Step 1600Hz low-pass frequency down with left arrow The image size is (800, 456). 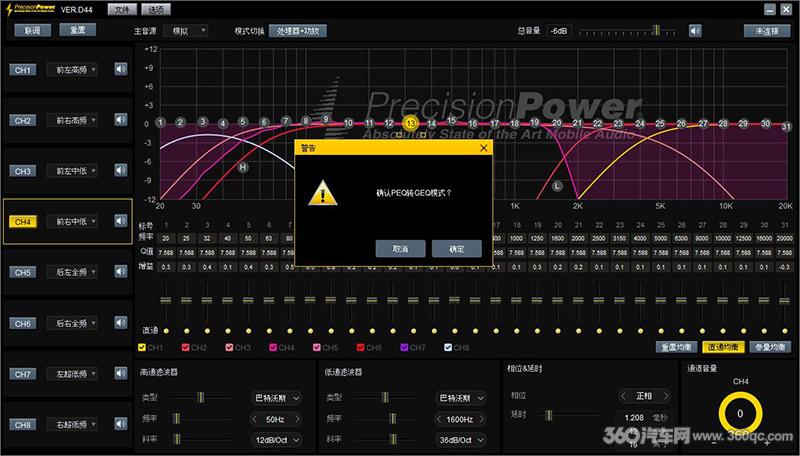click(x=439, y=419)
